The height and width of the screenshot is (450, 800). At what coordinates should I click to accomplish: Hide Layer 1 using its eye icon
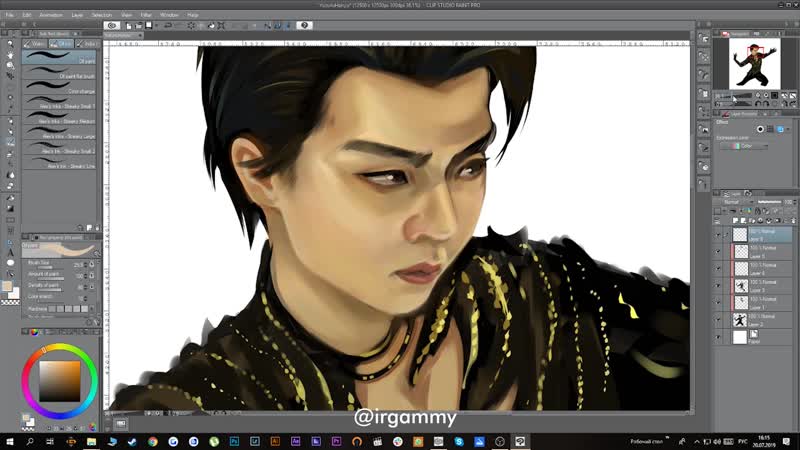click(x=718, y=303)
